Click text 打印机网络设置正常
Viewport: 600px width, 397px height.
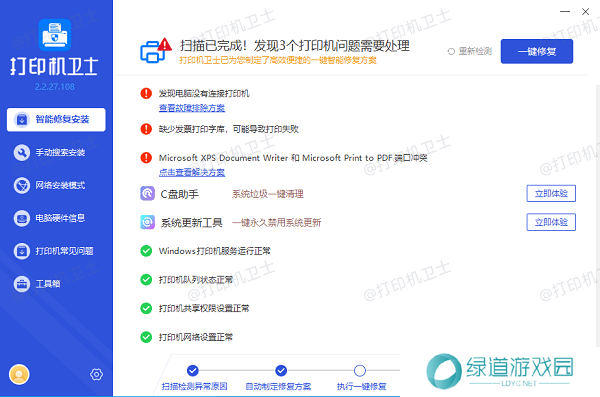point(196,337)
